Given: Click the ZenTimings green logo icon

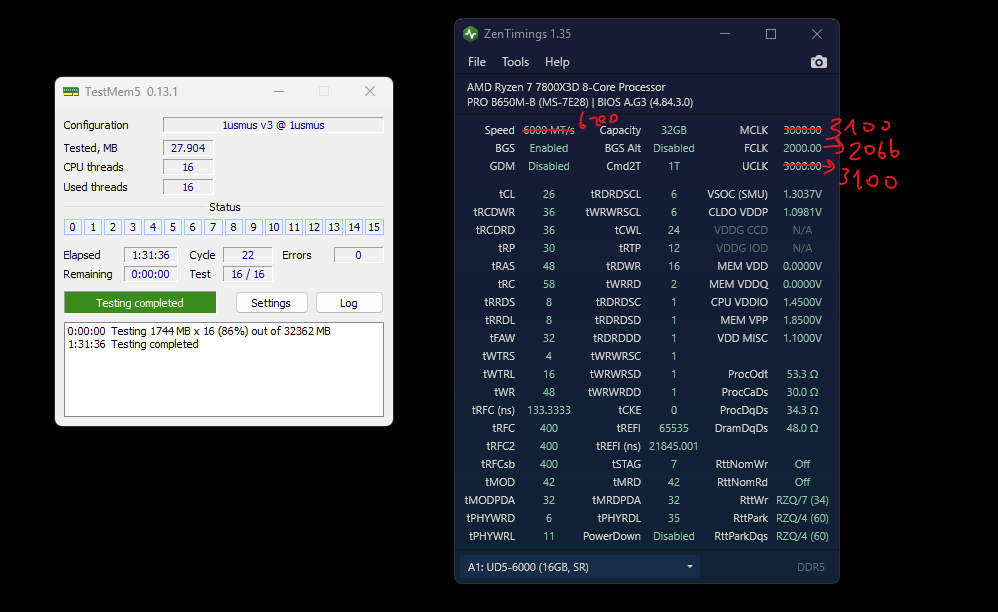Looking at the screenshot, I should click(x=470, y=34).
